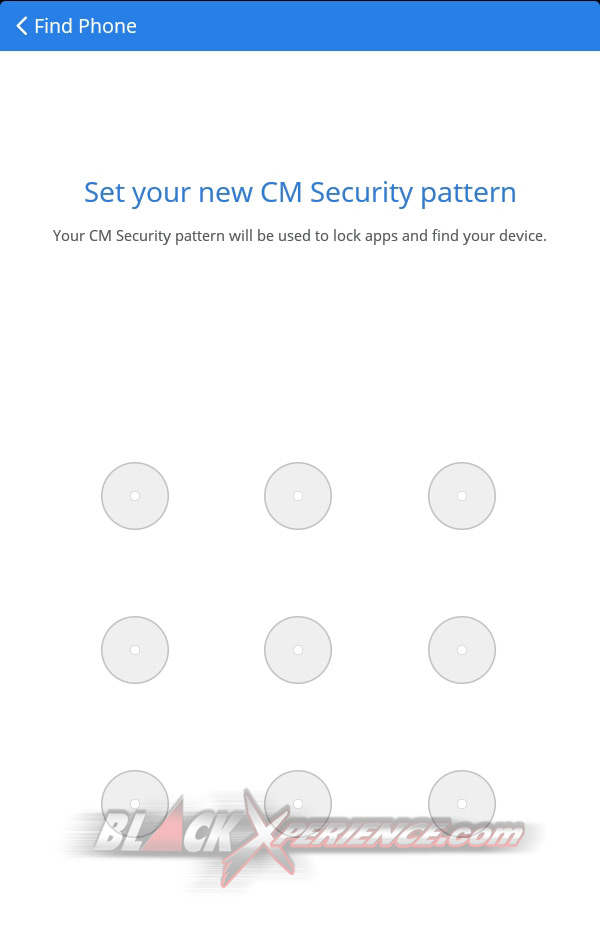Open the Find Phone header label
Screen dimensions: 600x950
pyautogui.click(x=84, y=26)
